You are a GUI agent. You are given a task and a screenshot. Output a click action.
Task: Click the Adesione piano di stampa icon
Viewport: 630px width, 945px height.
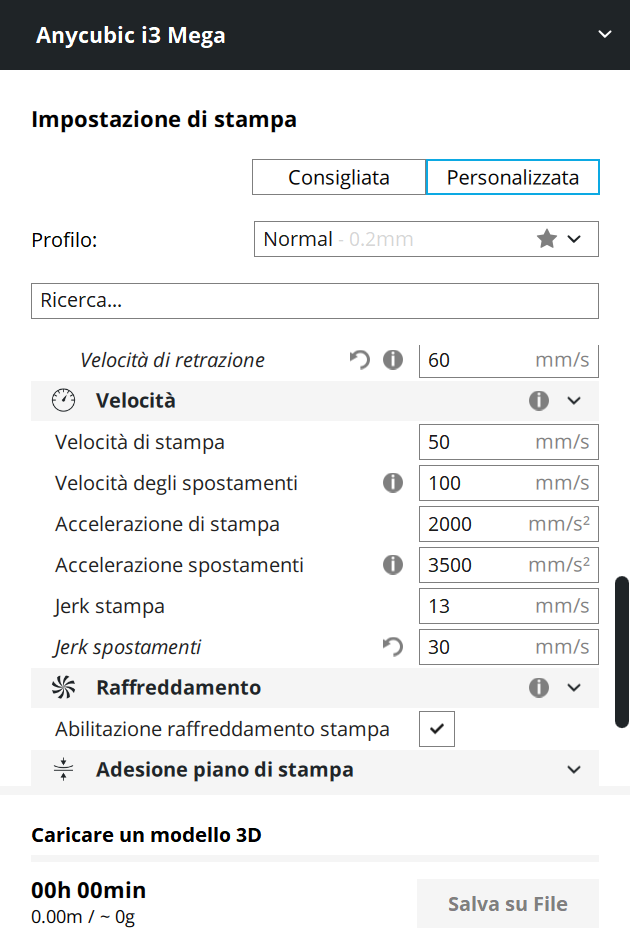(x=63, y=770)
